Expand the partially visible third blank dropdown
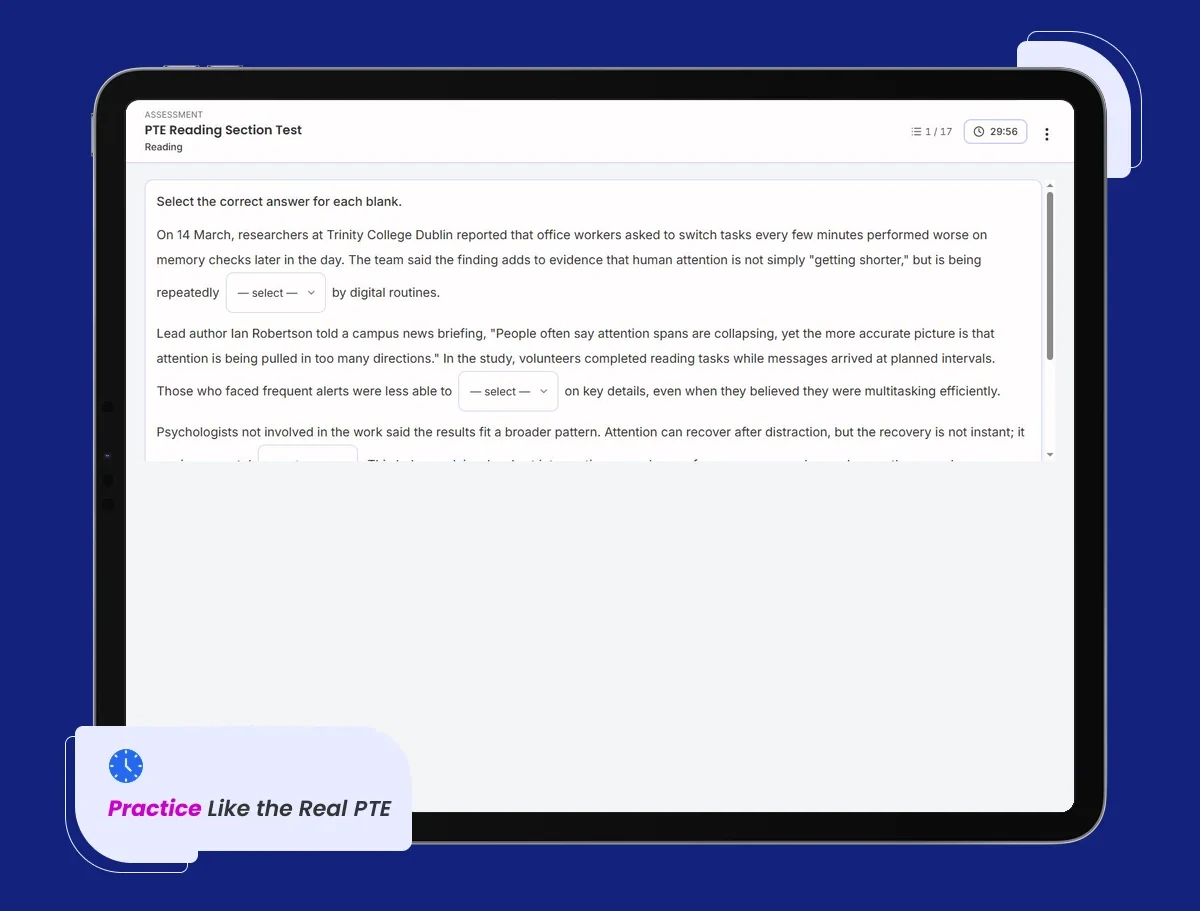 [x=308, y=454]
